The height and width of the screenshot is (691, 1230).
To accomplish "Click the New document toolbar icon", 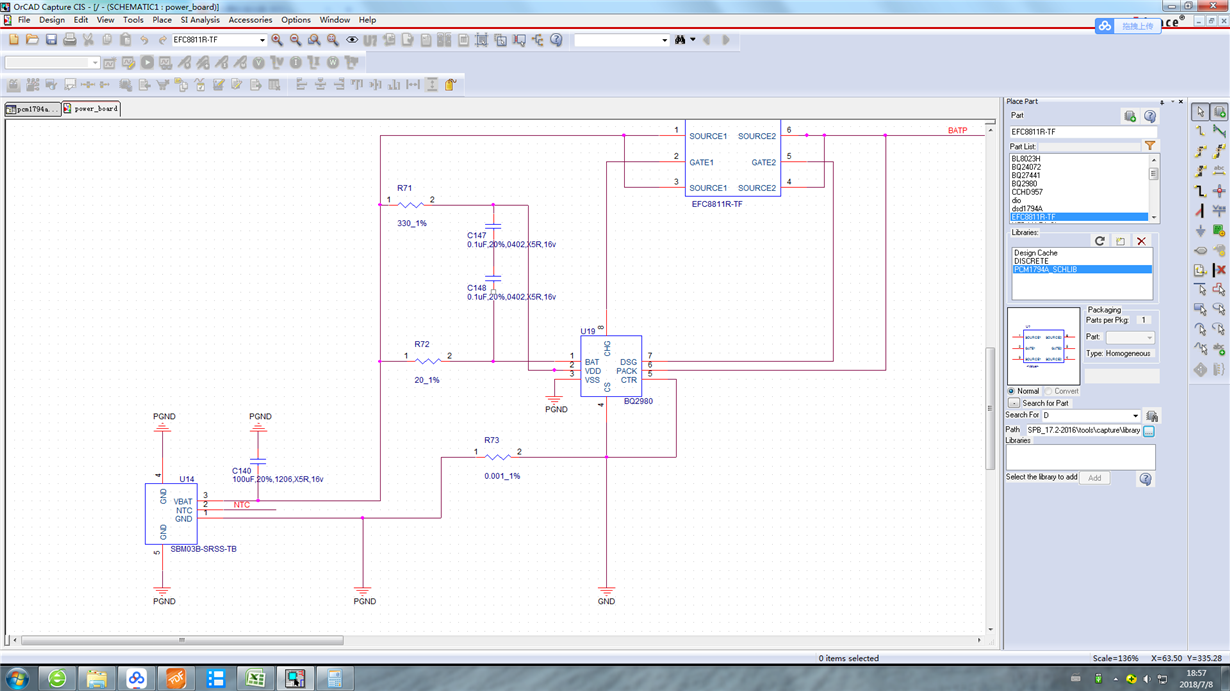I will [x=14, y=40].
